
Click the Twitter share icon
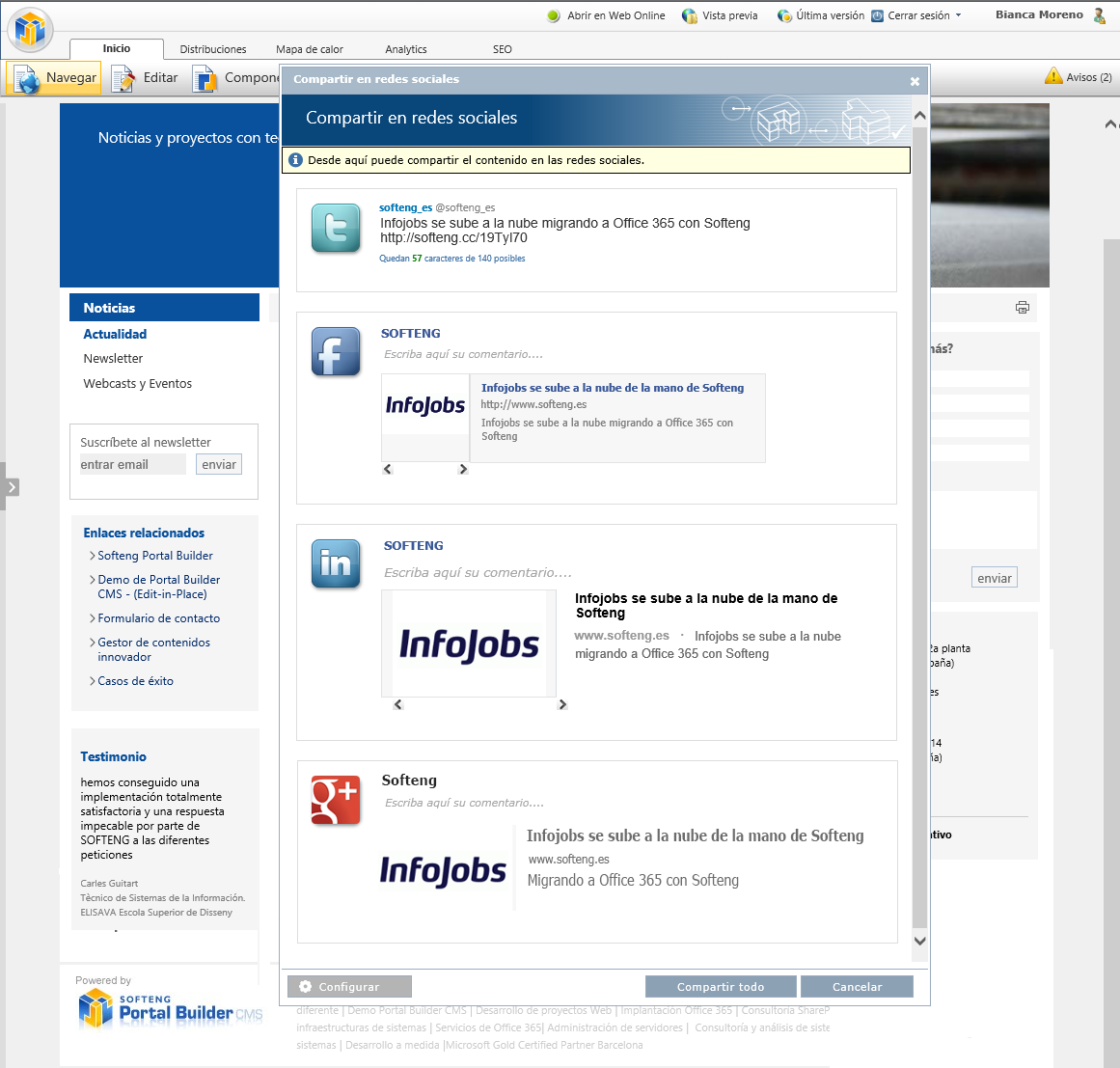pos(336,229)
